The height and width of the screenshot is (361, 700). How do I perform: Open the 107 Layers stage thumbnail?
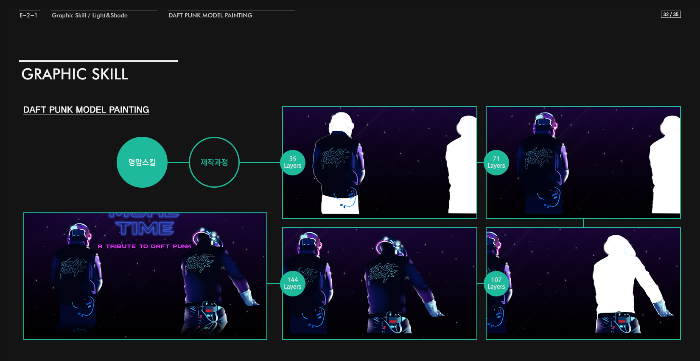(583, 283)
